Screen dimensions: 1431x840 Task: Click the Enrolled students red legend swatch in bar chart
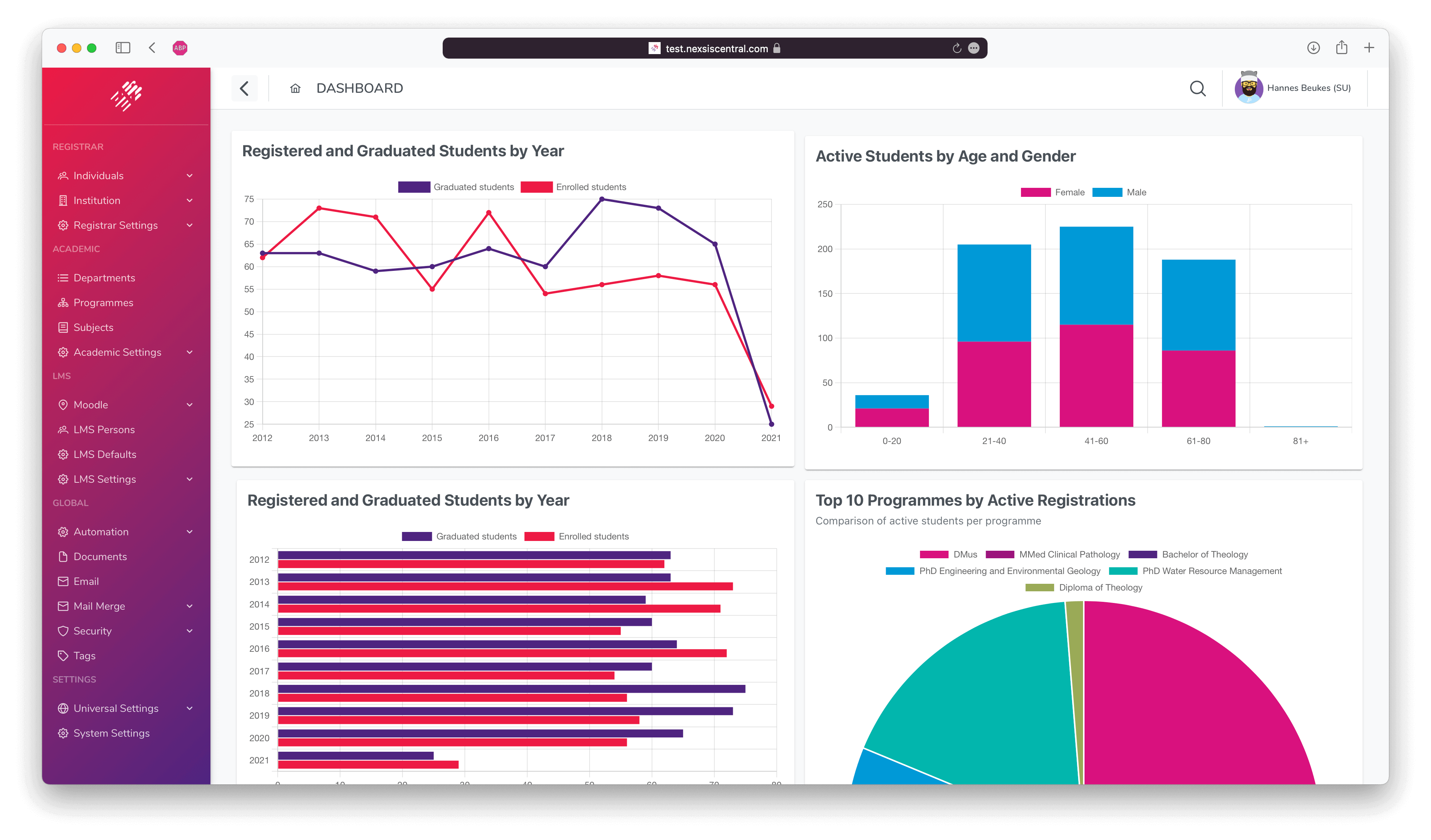[539, 536]
